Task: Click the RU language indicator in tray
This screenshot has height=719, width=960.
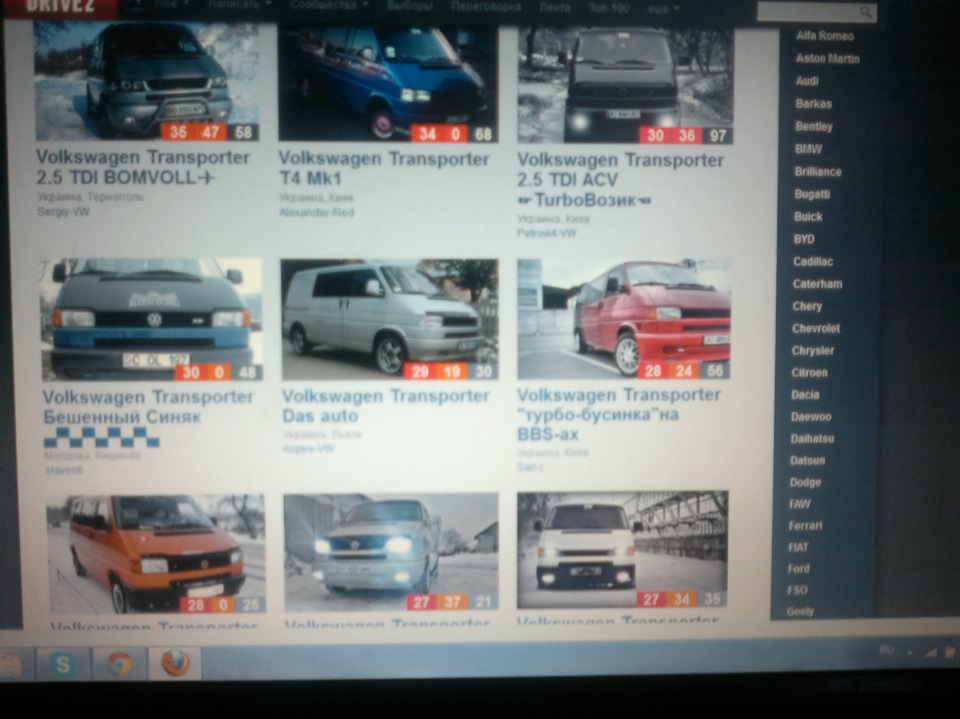Action: coord(885,650)
